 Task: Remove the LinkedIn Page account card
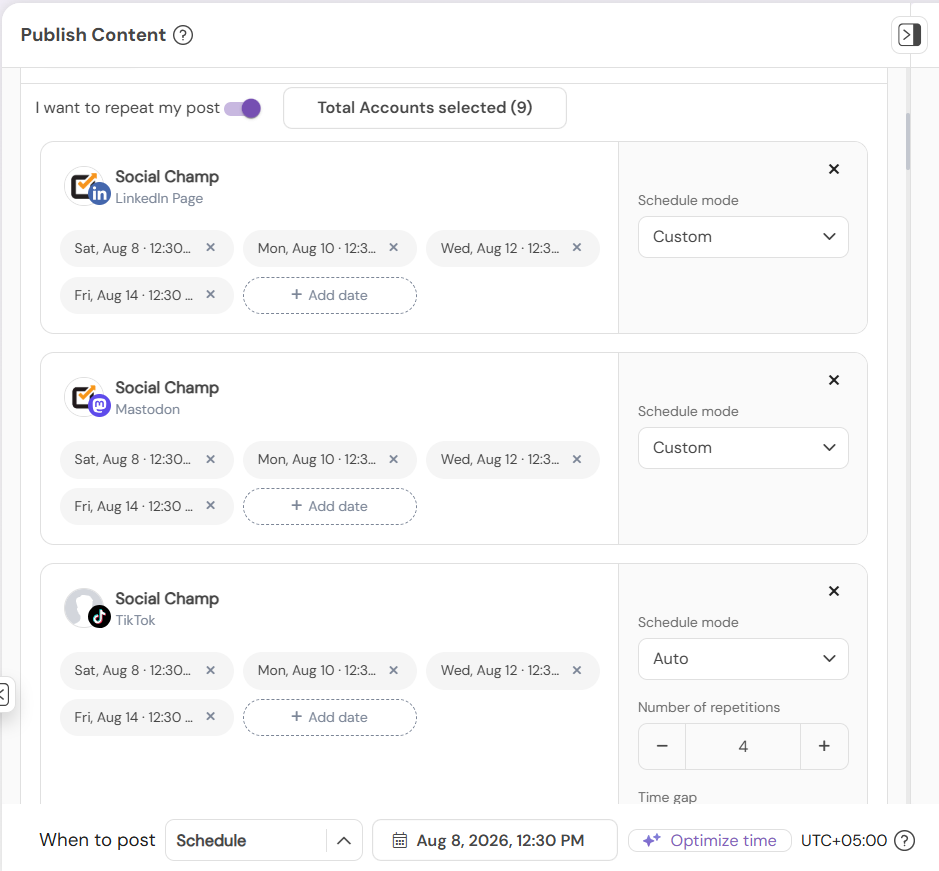[x=834, y=170]
